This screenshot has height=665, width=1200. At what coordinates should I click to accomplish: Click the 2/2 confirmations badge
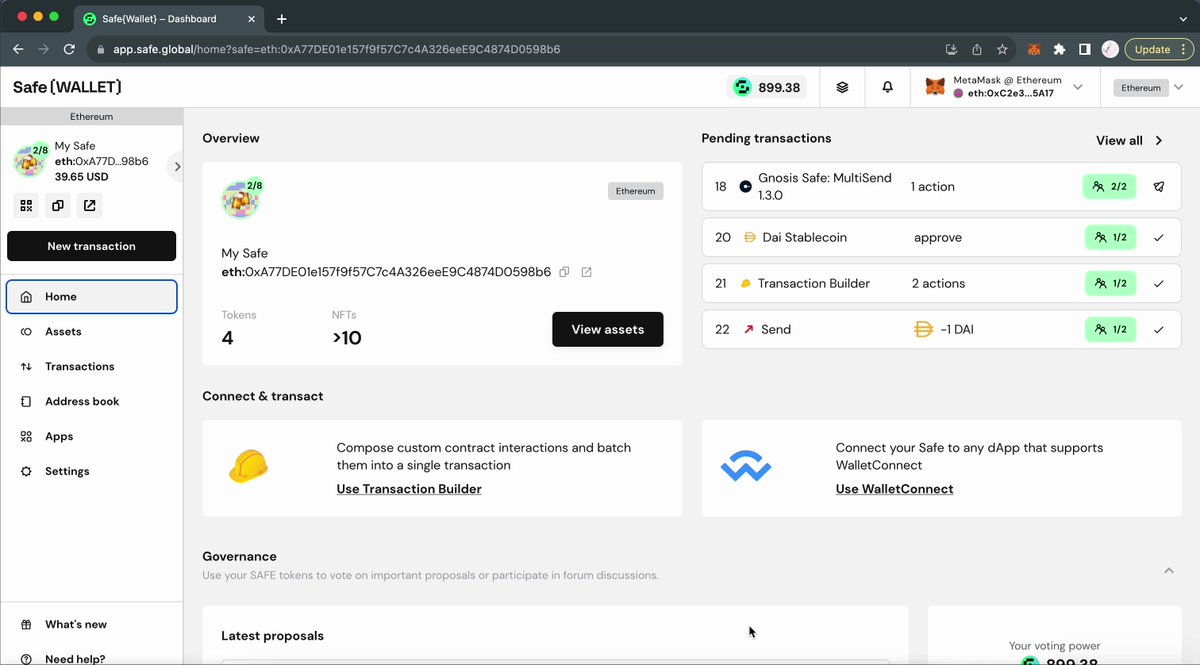pos(1110,186)
